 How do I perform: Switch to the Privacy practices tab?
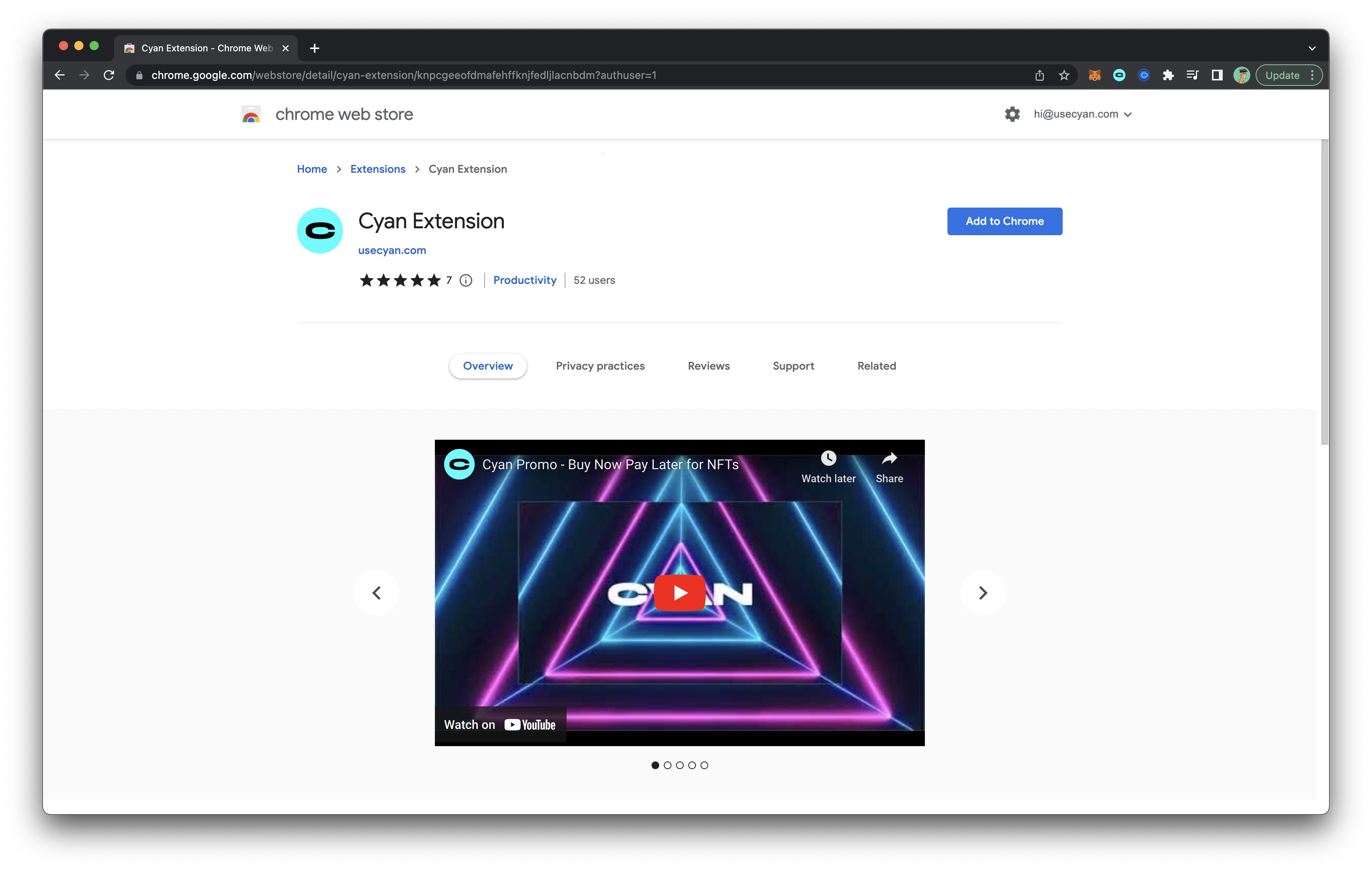pyautogui.click(x=600, y=366)
